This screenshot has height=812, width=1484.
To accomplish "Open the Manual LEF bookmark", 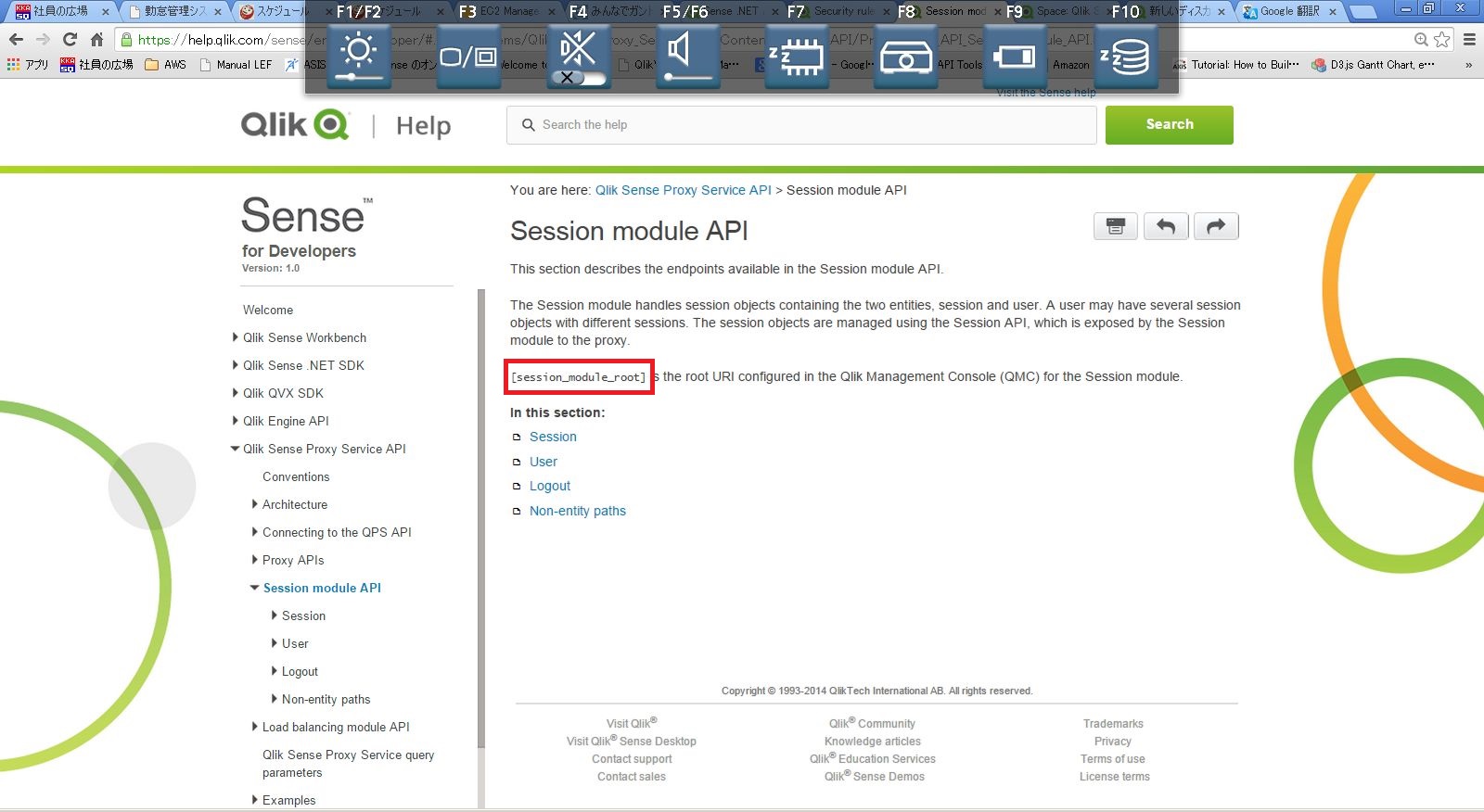I will pos(237,65).
